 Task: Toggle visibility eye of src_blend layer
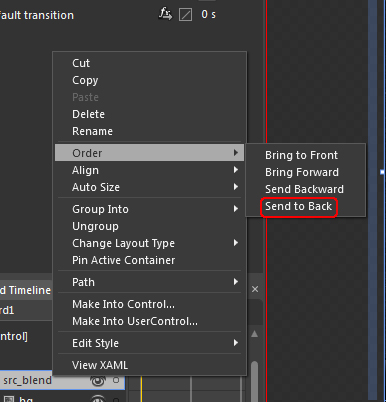click(x=98, y=381)
